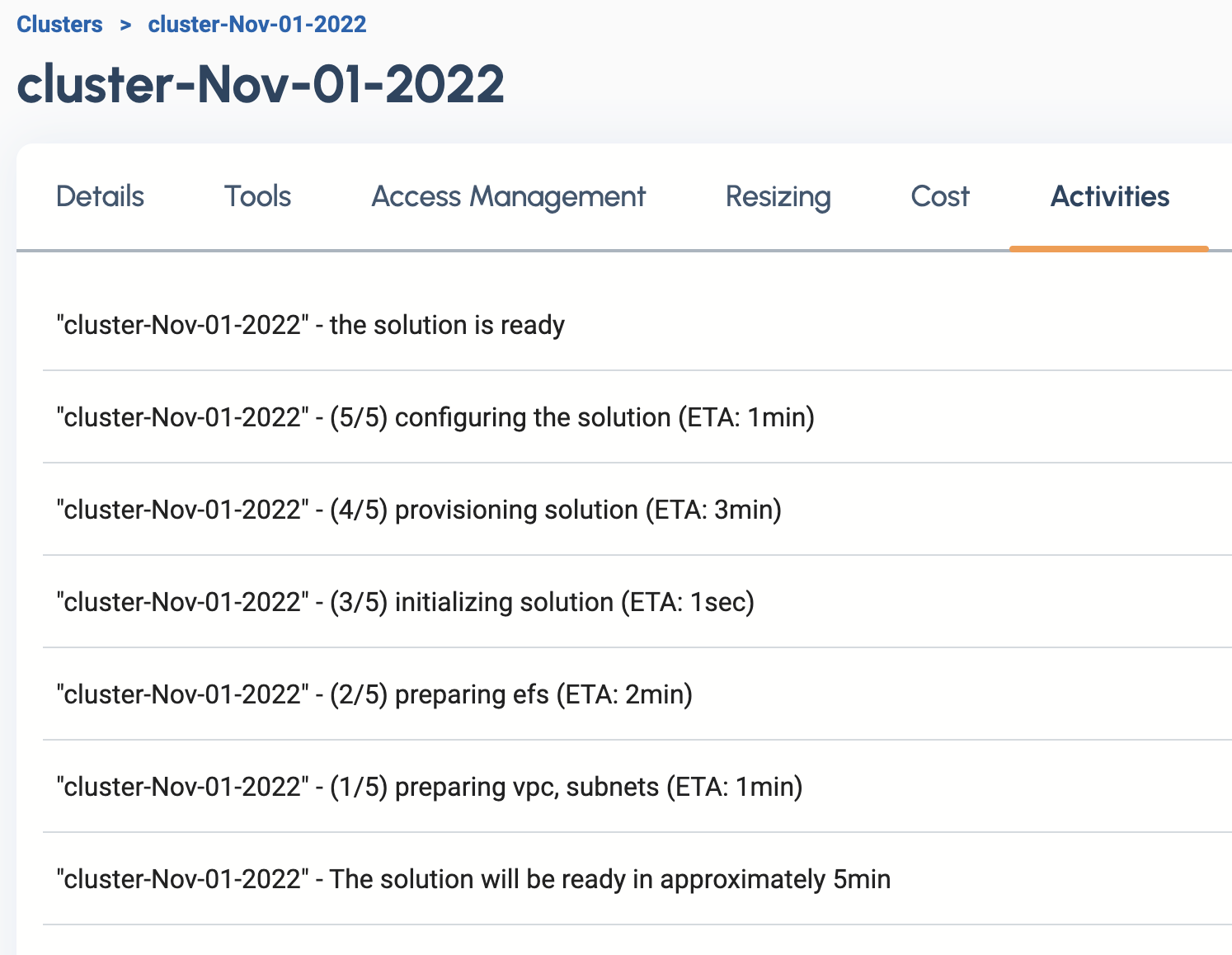Select the 'solution is ready' activity entry
1232x955 pixels.
pos(310,325)
